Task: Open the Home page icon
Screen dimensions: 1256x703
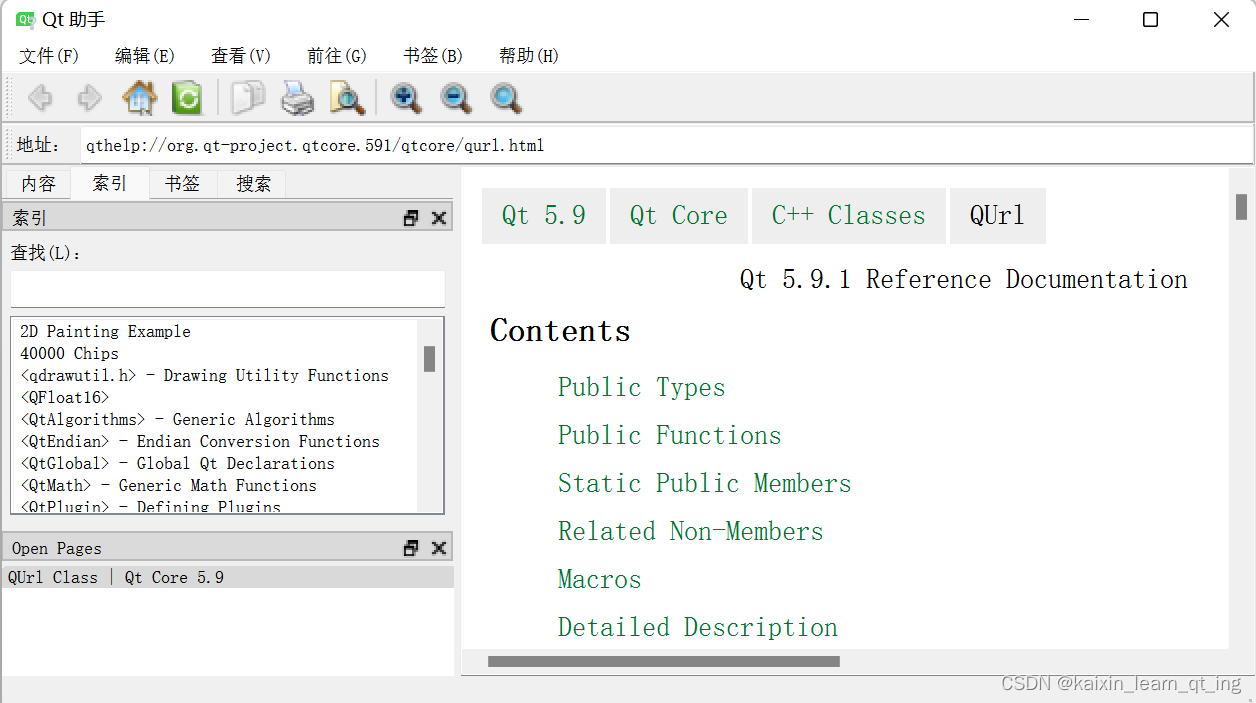Action: coord(139,98)
